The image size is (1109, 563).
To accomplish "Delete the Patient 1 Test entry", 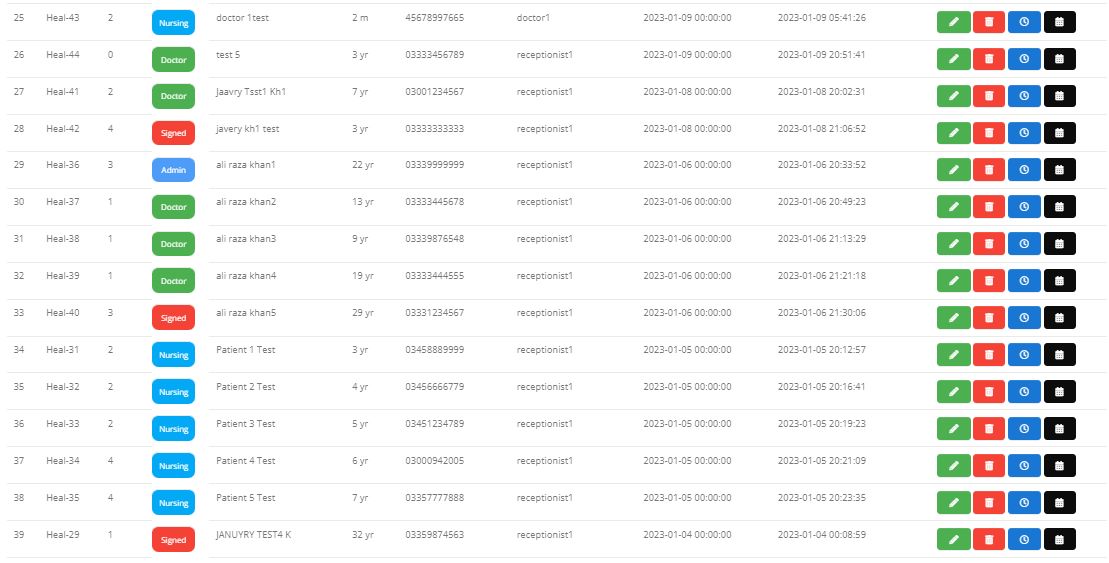I will [x=989, y=355].
